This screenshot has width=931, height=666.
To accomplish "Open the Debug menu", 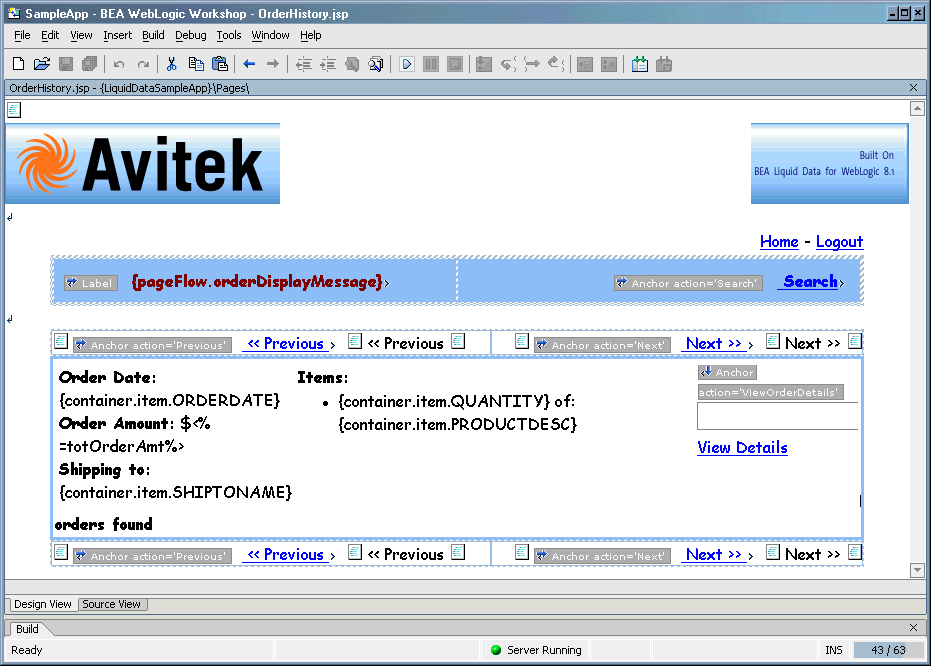I will [x=191, y=35].
